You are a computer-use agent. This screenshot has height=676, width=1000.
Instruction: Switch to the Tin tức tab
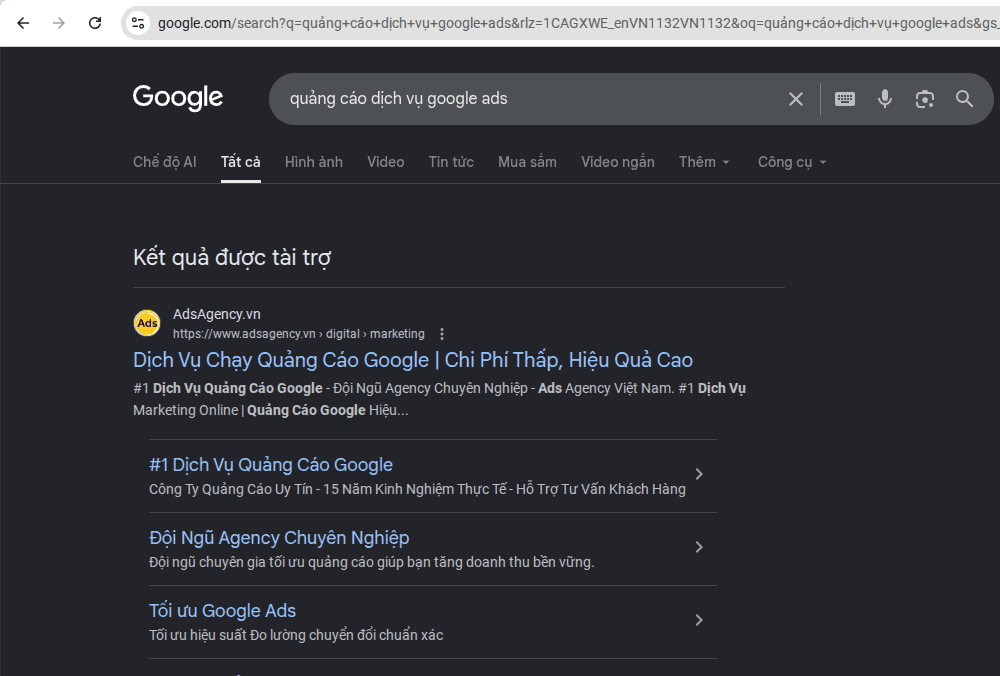451,162
